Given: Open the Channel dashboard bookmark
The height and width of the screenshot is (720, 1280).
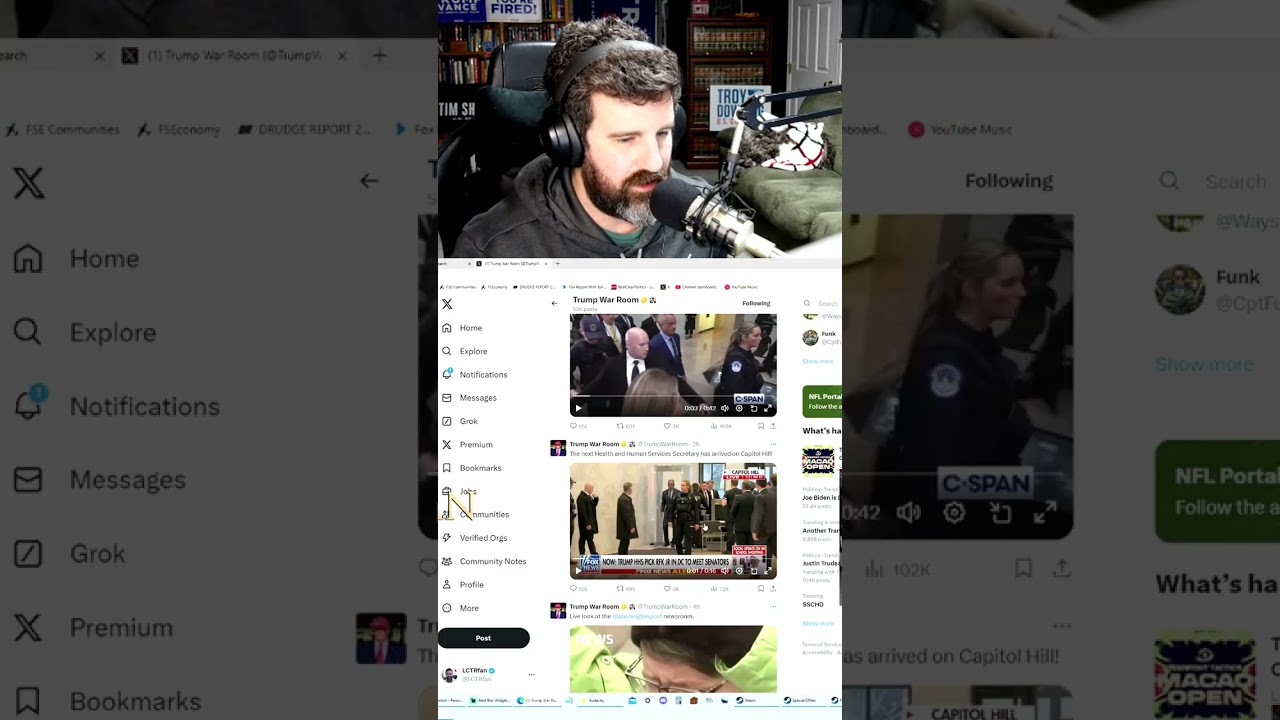Looking at the screenshot, I should click(x=696, y=287).
